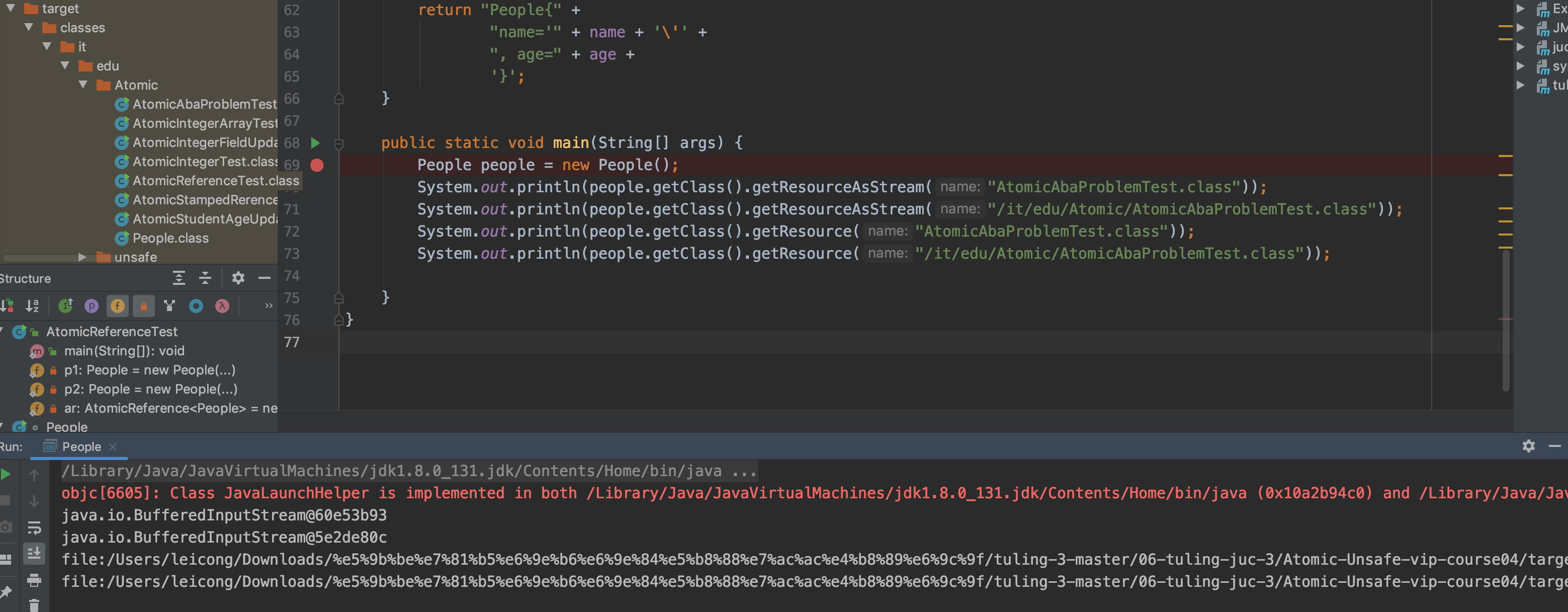Sort structure alphabetically

pyautogui.click(x=32, y=305)
